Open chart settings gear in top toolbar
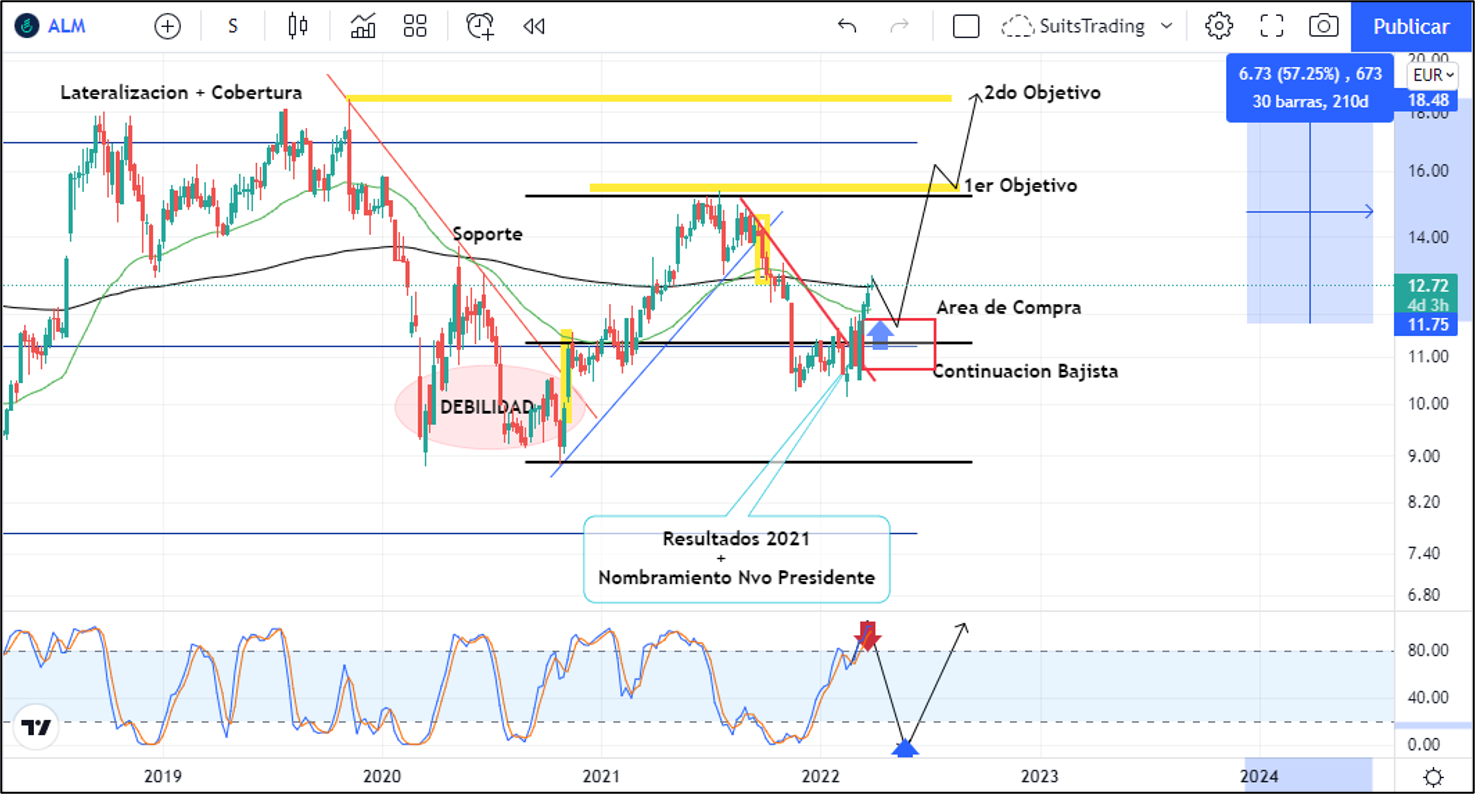Viewport: 1476px width, 794px height. 1218,27
